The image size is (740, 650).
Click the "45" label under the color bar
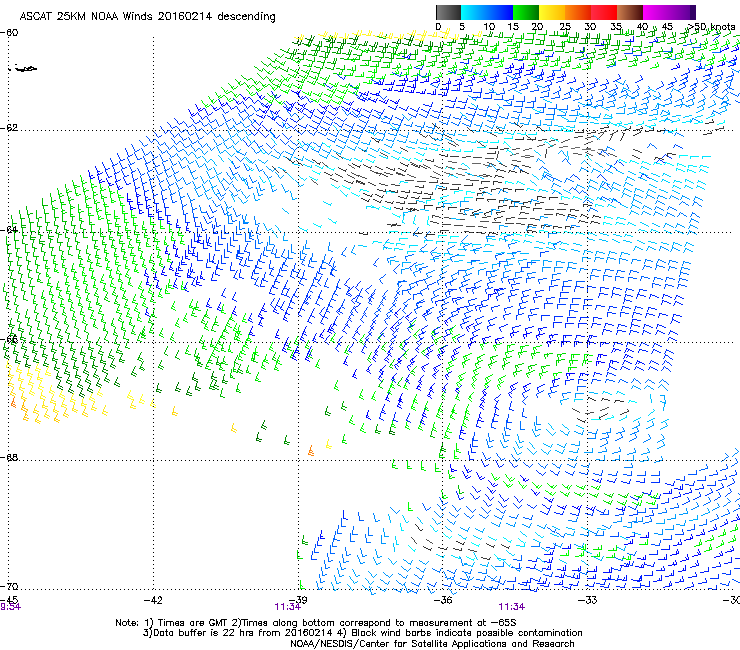(667, 27)
